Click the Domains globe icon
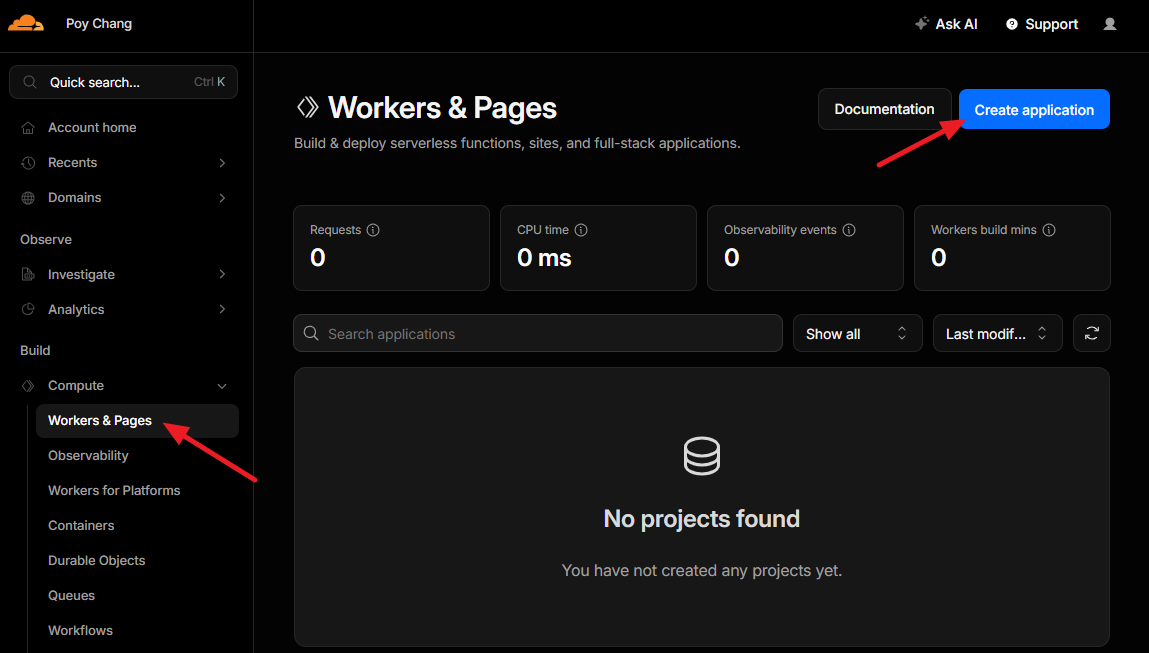The image size is (1149, 653). click(x=28, y=198)
